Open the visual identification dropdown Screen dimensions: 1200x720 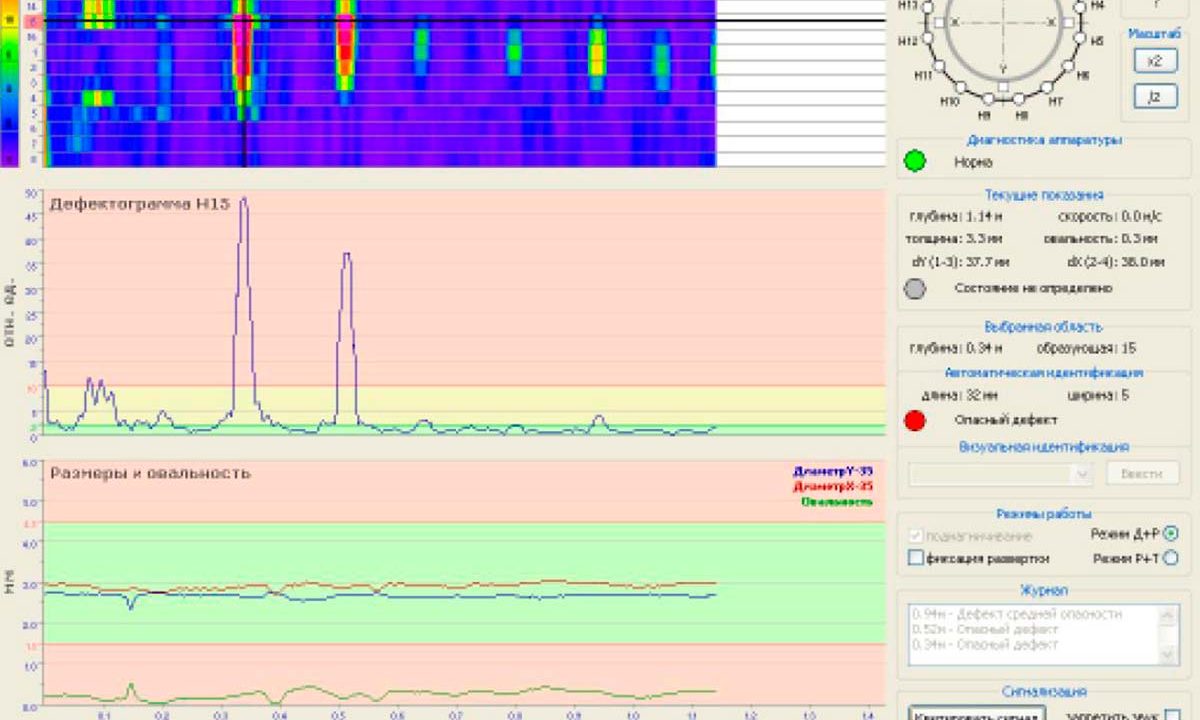pos(1080,474)
